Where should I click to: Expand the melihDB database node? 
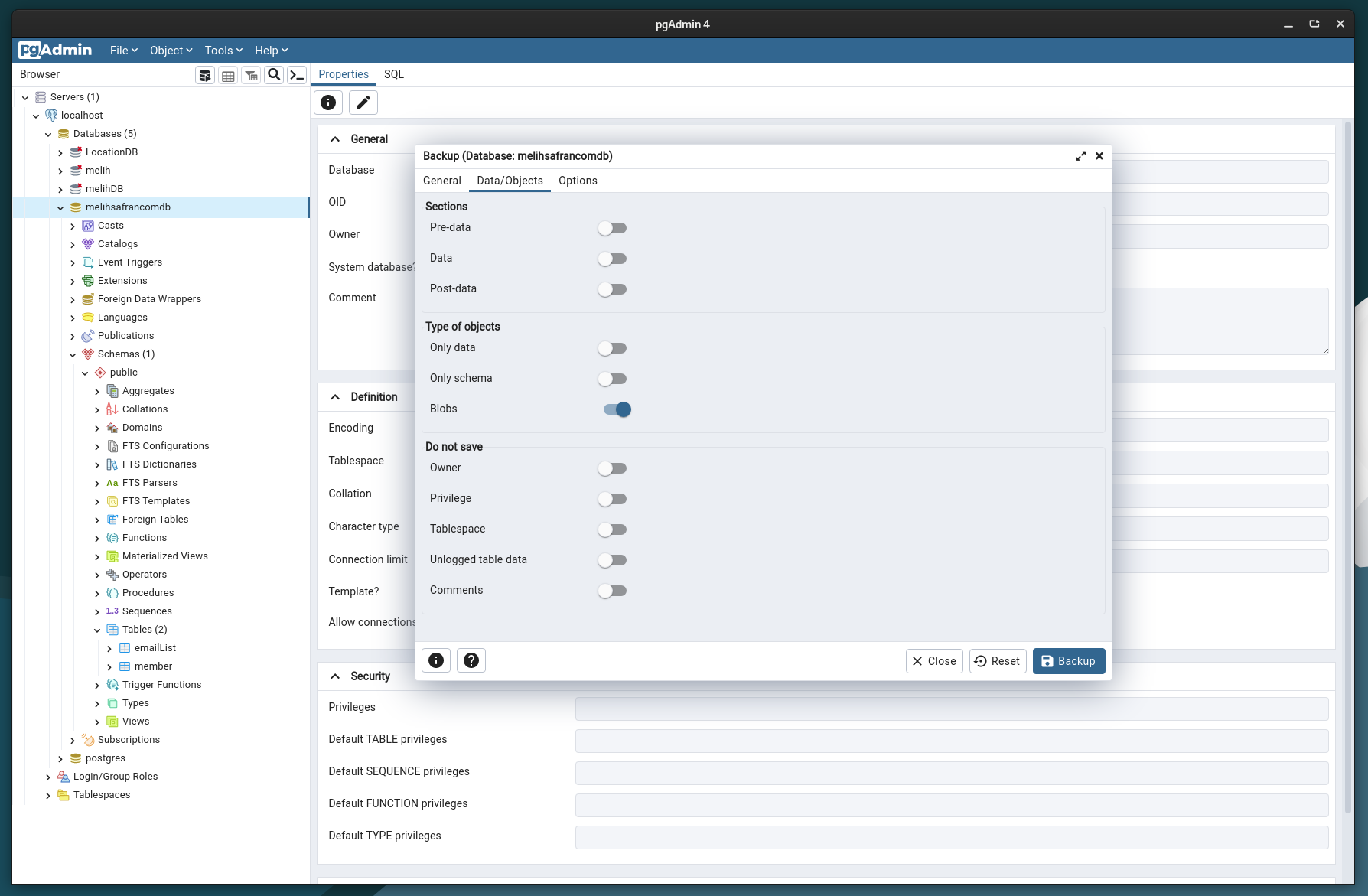60,189
